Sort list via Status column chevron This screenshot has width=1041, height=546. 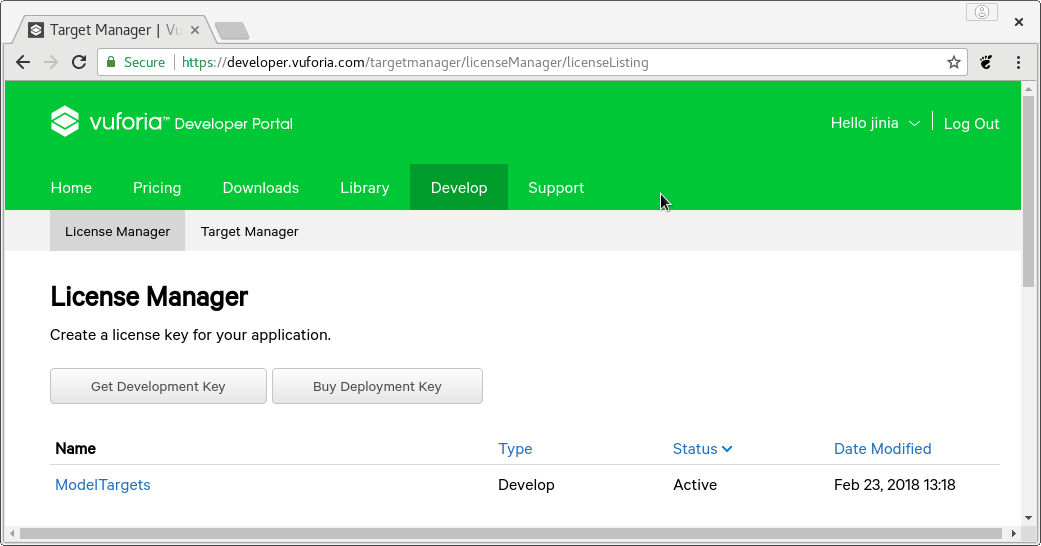tap(727, 449)
